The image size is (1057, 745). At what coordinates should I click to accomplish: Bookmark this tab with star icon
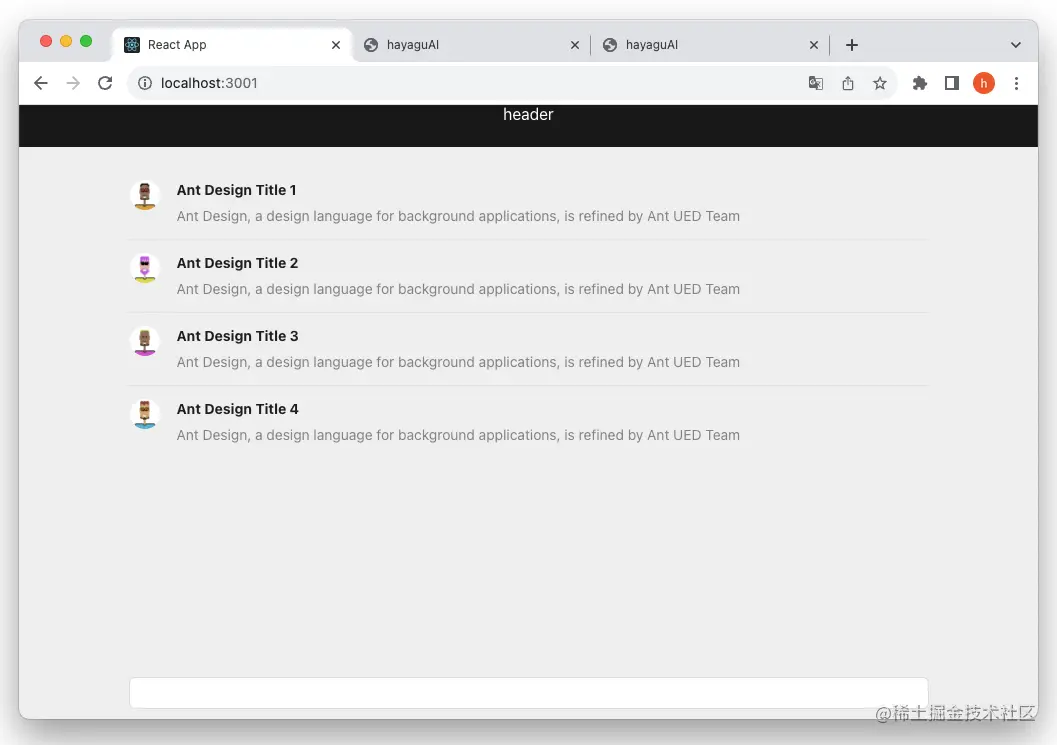(x=880, y=83)
